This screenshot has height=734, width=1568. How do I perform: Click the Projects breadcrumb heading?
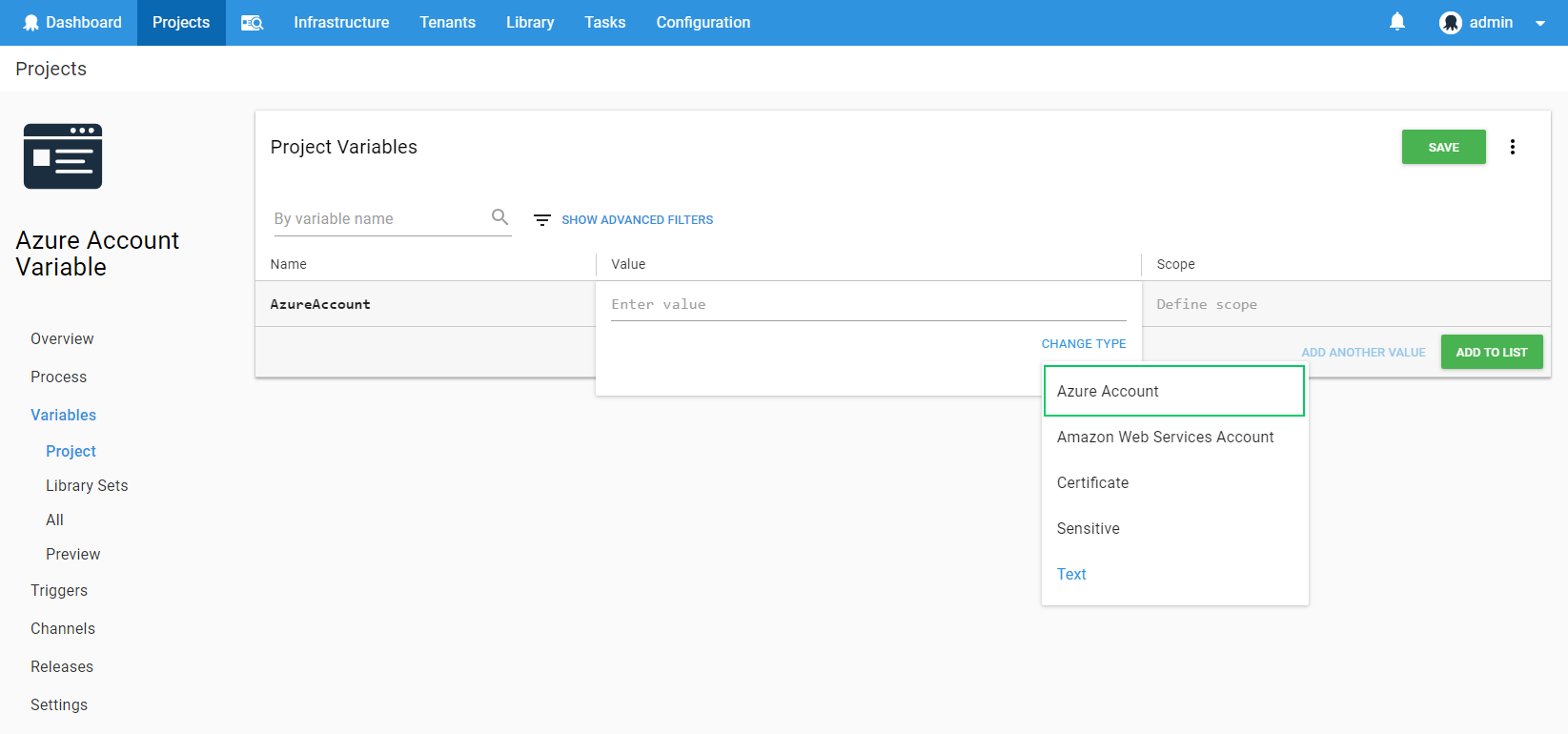point(51,69)
